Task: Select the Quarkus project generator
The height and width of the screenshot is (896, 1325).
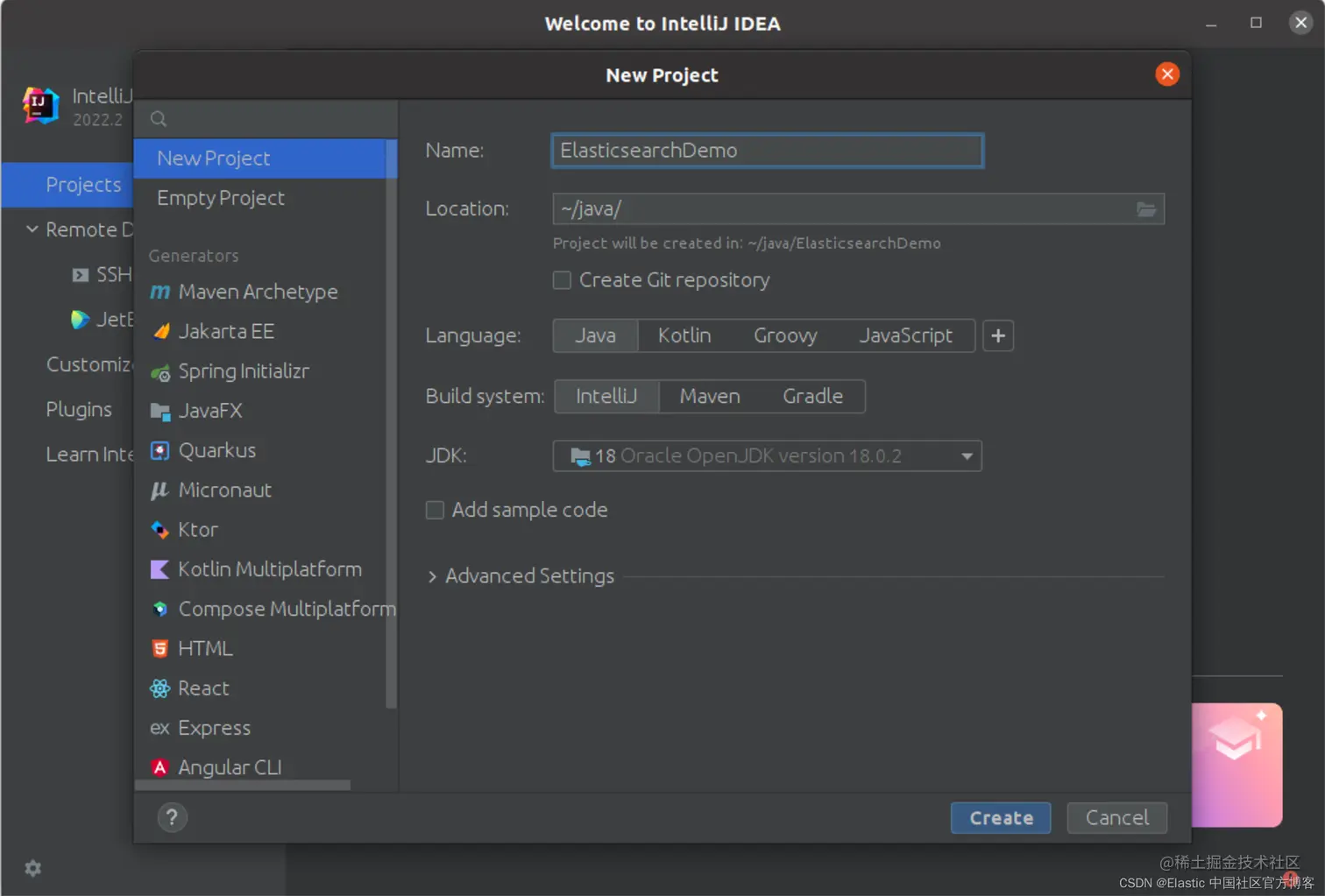Action: tap(217, 450)
